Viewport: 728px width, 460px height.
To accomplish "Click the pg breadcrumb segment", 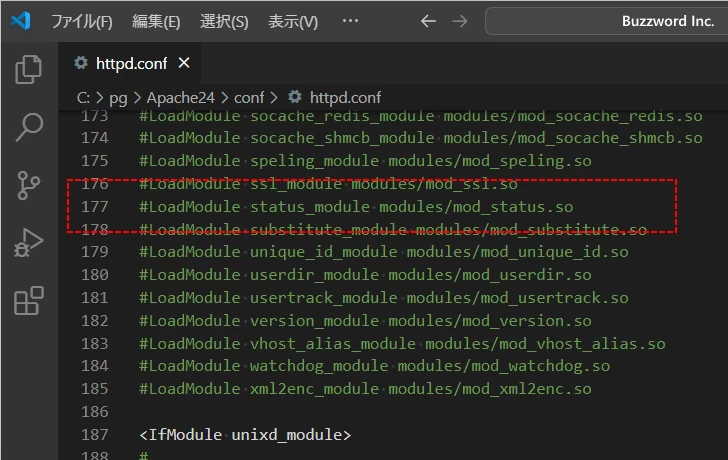I will [118, 98].
